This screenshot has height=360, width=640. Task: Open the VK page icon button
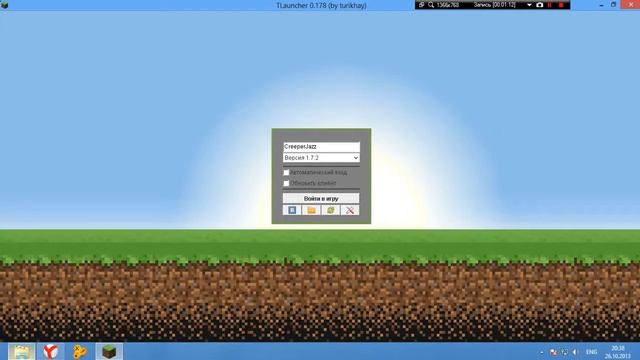[x=292, y=210]
